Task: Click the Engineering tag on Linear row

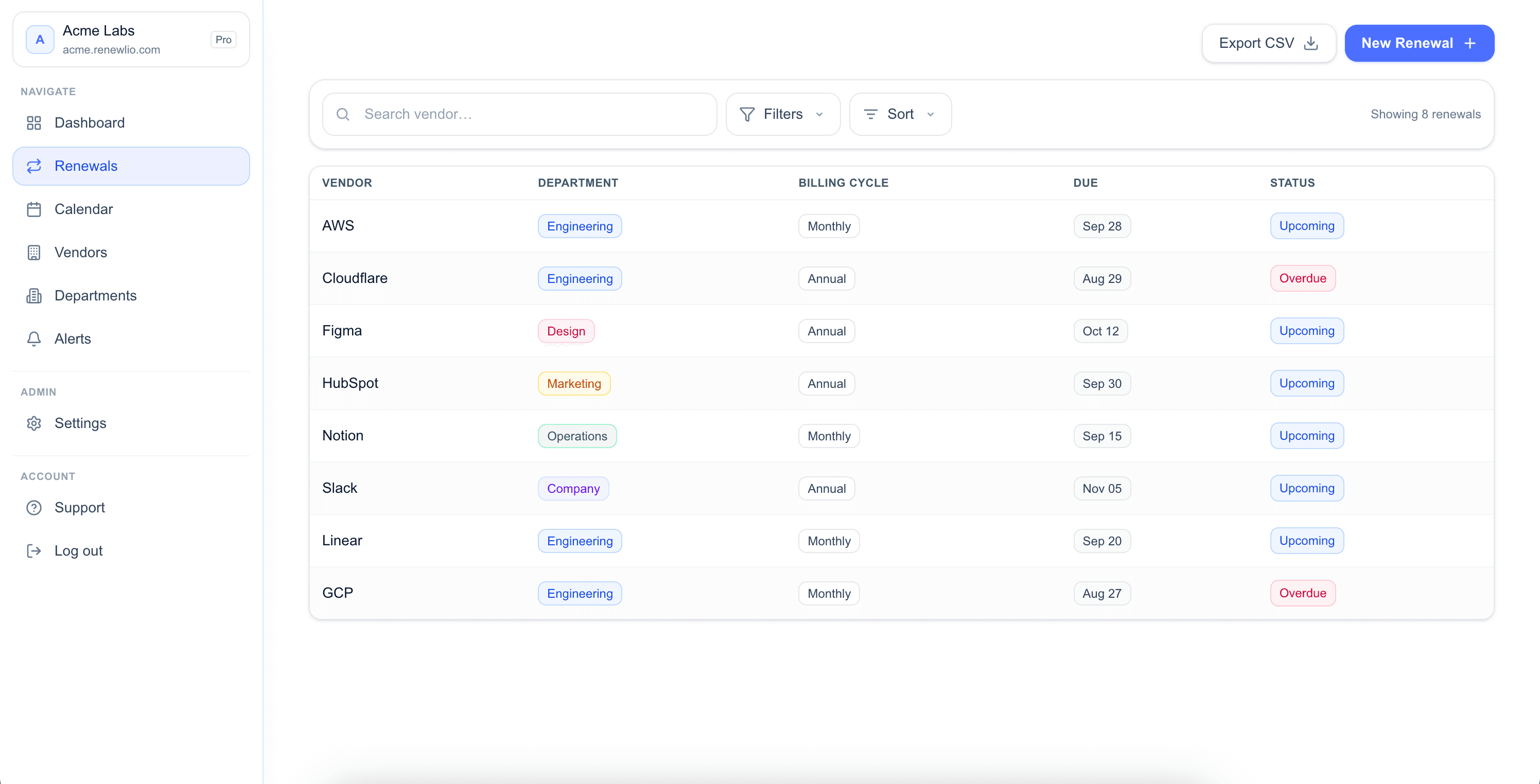Action: pos(580,541)
